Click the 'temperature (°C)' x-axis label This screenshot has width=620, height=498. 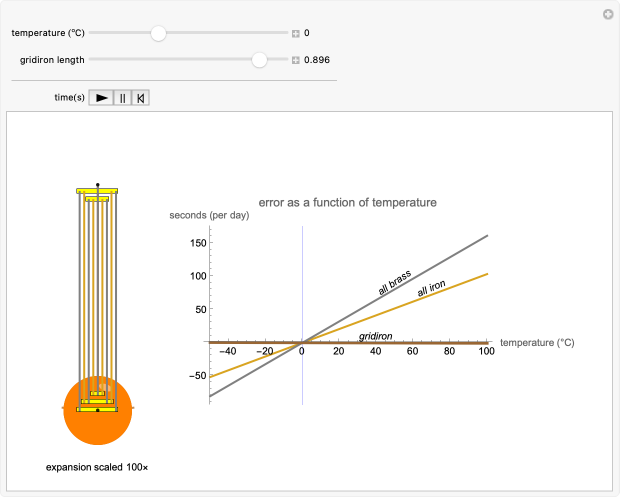pos(537,343)
